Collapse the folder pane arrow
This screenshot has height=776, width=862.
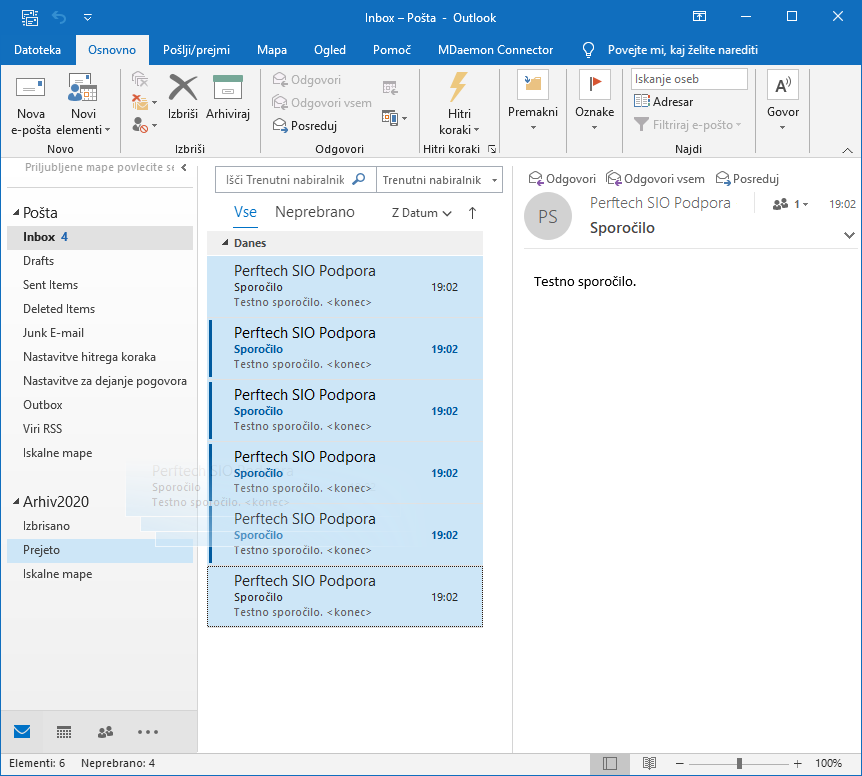click(184, 167)
